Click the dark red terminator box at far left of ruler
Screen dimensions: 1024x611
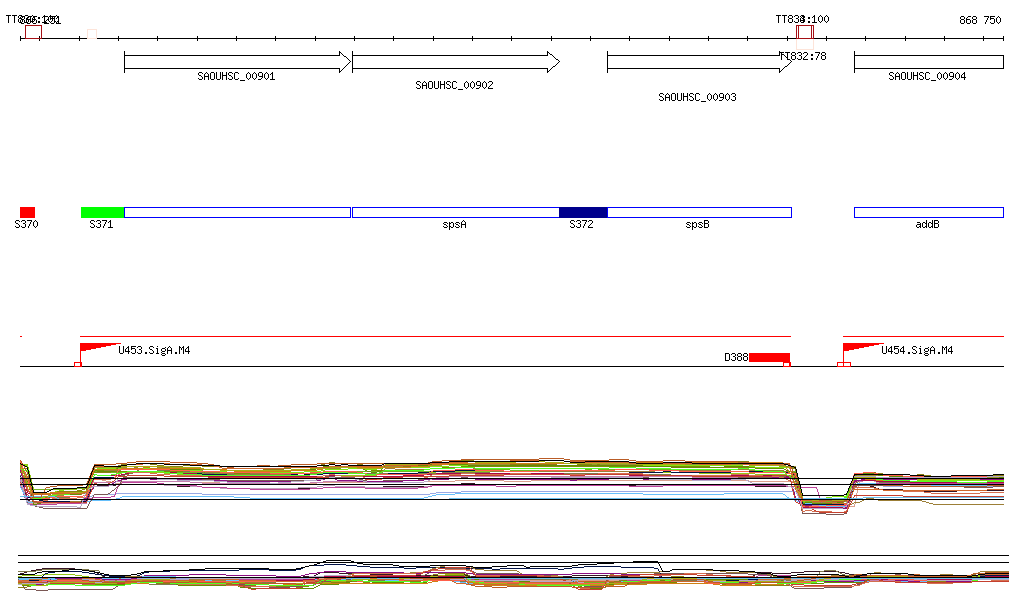pos(33,33)
